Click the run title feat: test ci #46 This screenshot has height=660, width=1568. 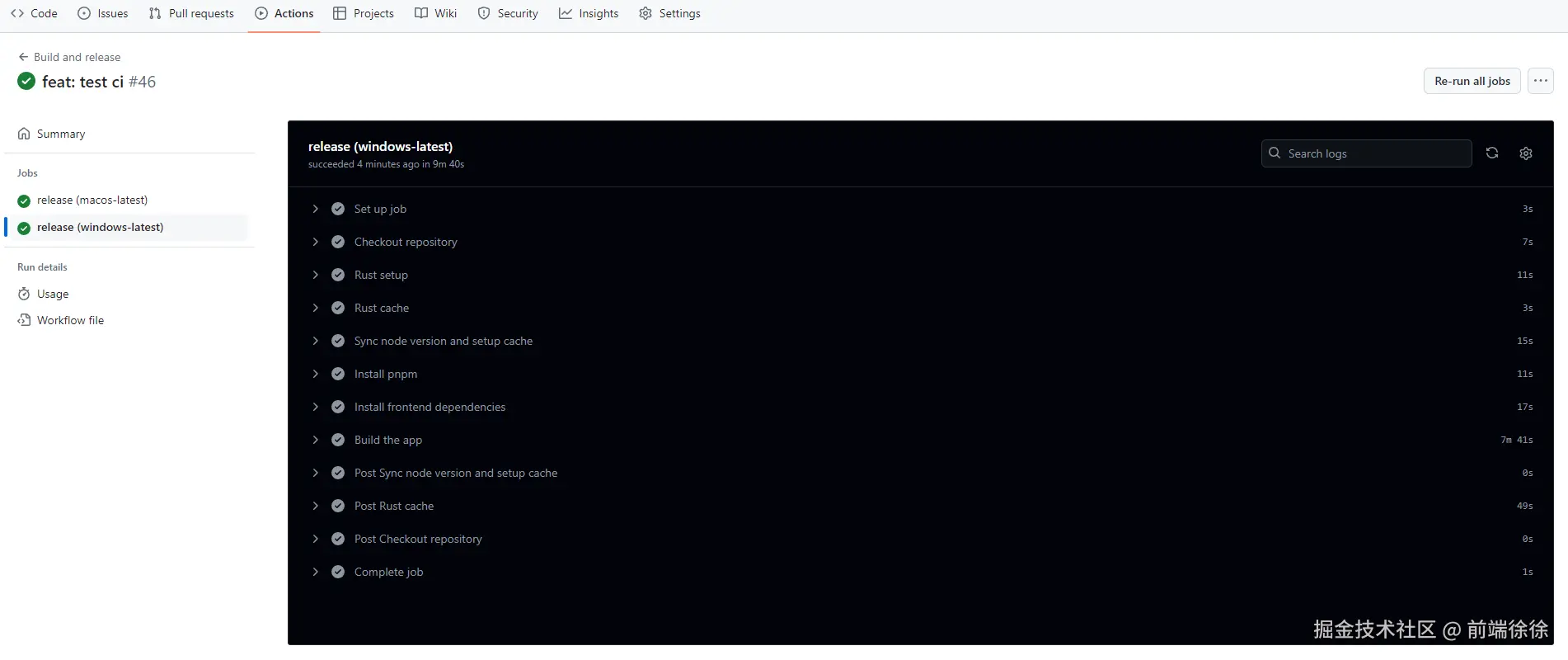click(x=99, y=82)
